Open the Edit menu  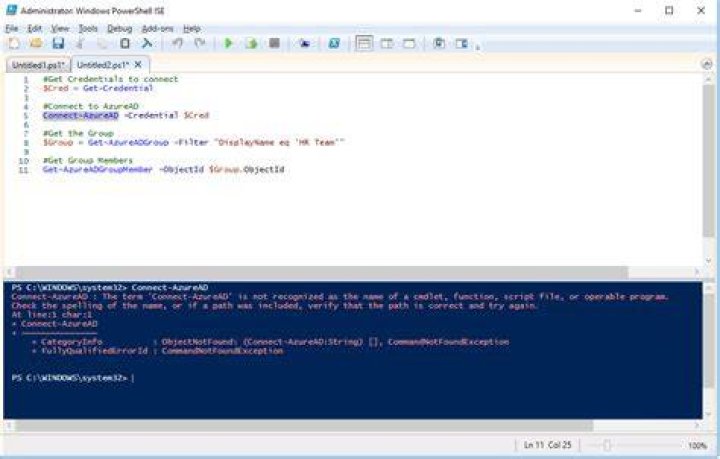coord(34,29)
